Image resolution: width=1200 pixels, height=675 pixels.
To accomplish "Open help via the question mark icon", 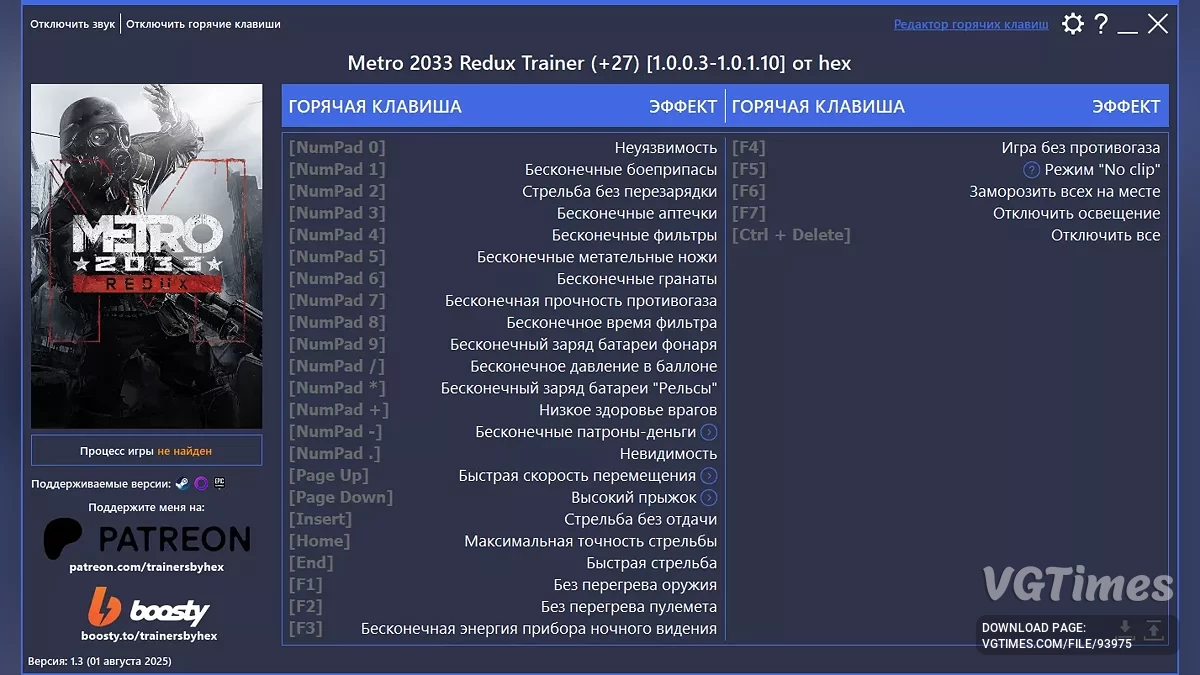I will point(1101,24).
